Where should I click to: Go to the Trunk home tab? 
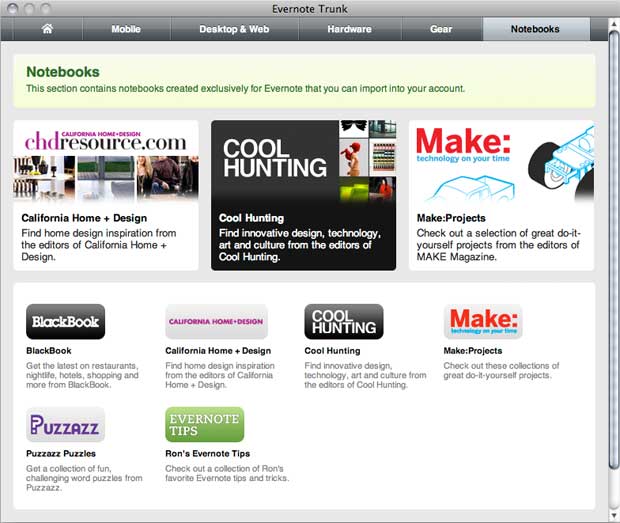click(x=46, y=29)
